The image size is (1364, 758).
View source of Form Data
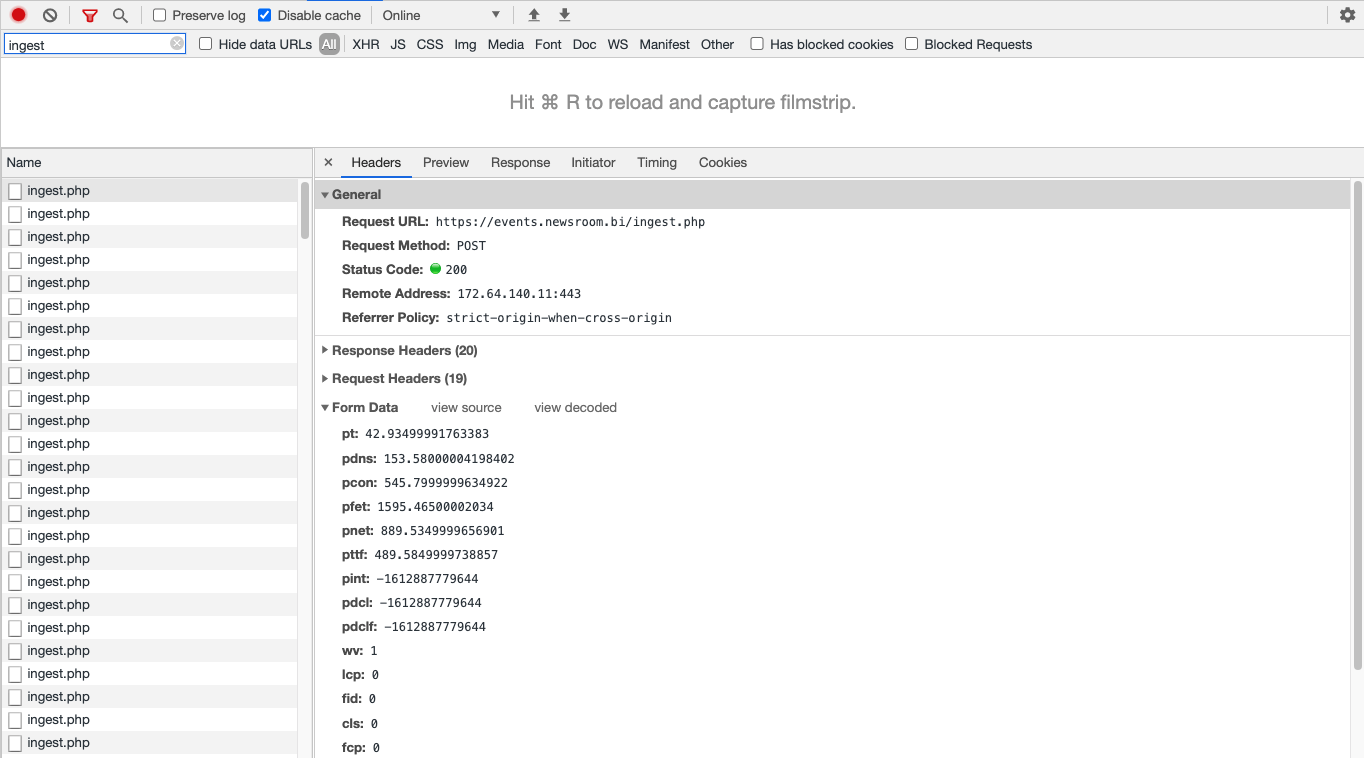(x=466, y=407)
